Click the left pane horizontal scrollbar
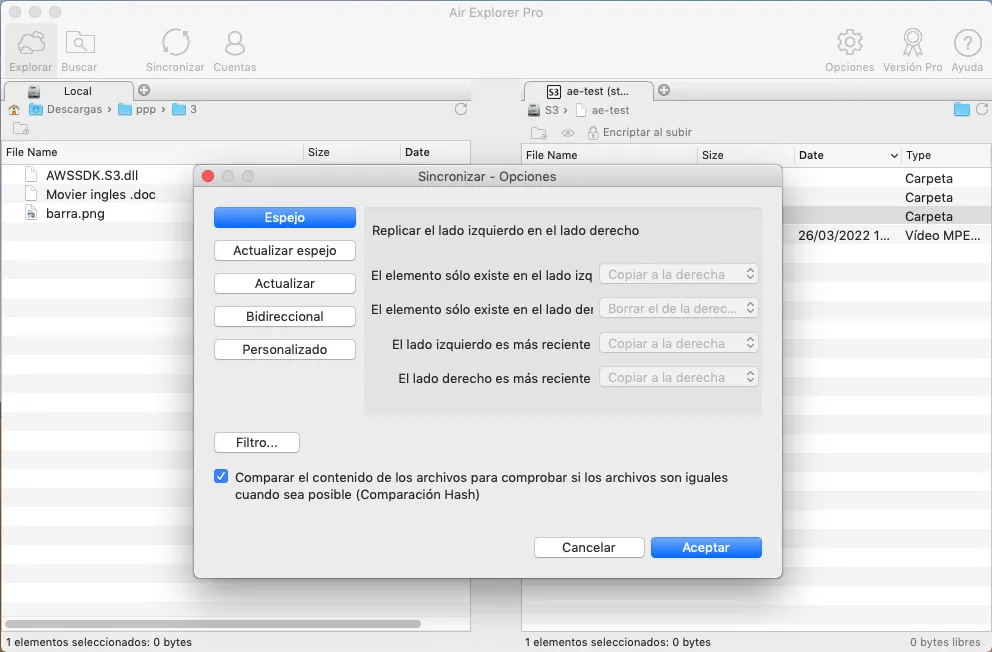Viewport: 992px width, 652px height. click(x=213, y=624)
